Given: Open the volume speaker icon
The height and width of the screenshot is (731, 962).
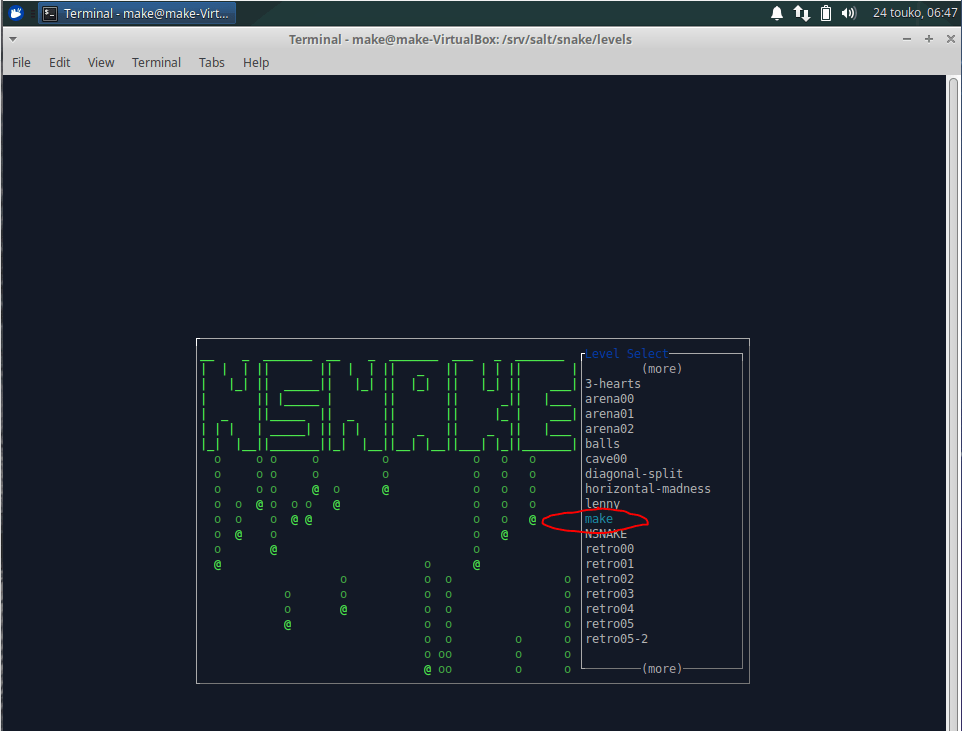Looking at the screenshot, I should coord(849,13).
